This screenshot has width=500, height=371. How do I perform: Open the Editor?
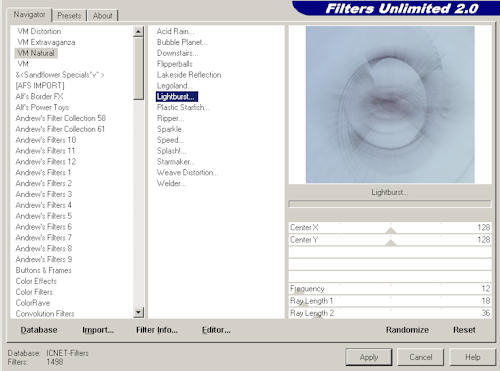(216, 330)
